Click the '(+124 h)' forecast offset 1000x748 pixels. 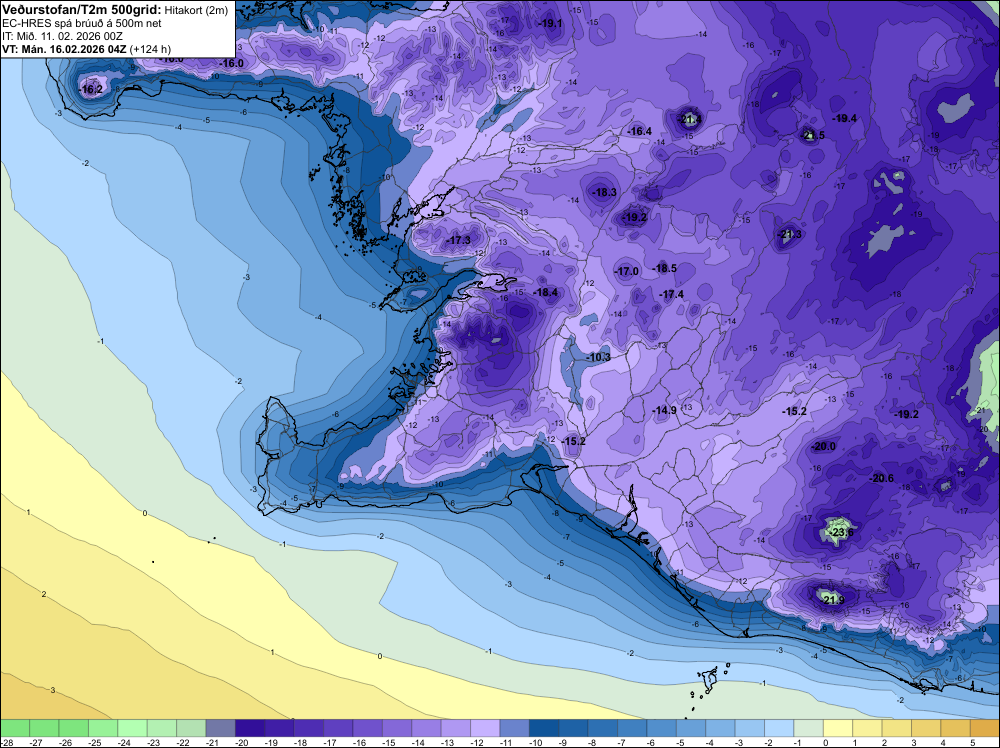pyautogui.click(x=151, y=49)
